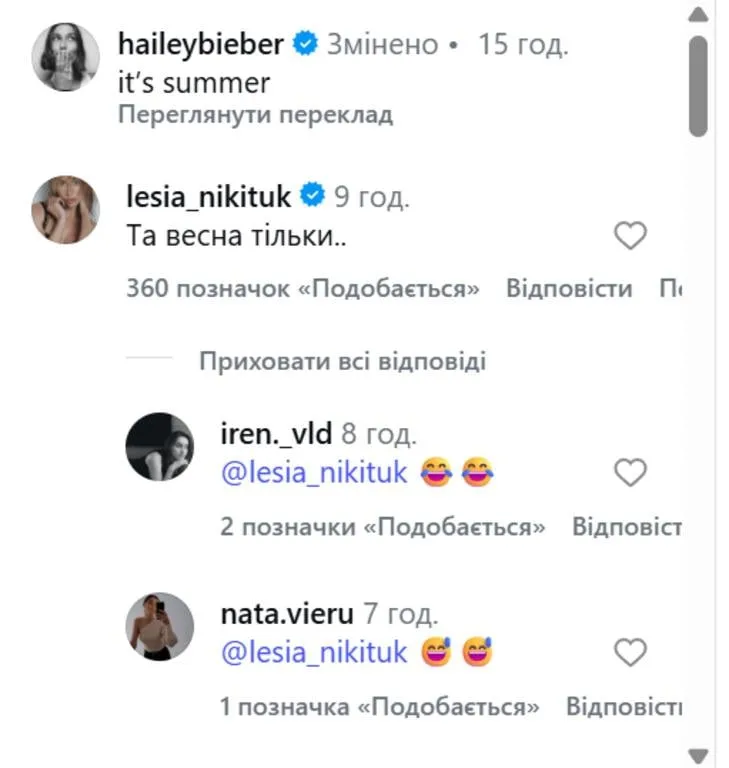729x768 pixels.
Task: Open the @lesia_nikituk mention in nata.vieru's reply
Action: [314, 653]
